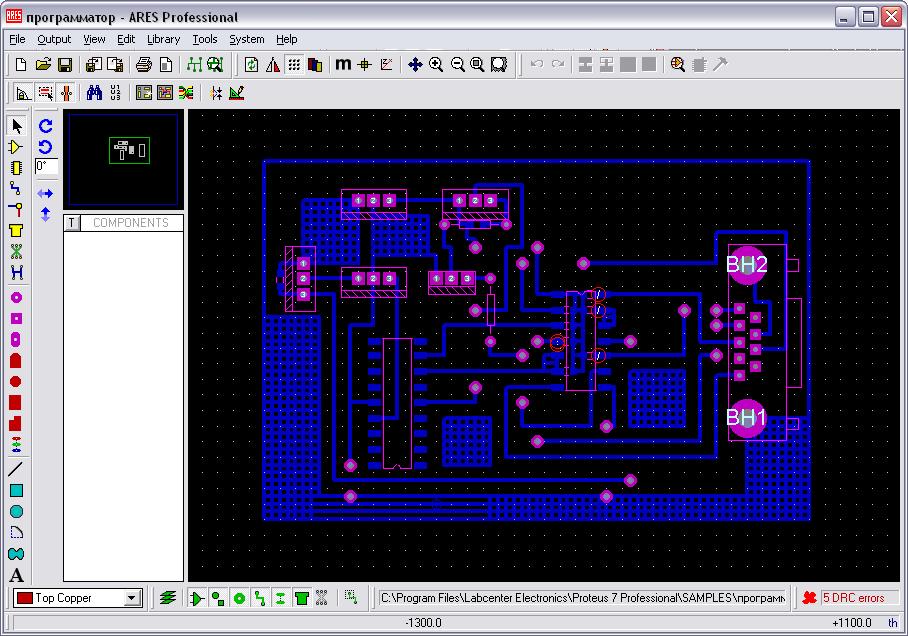
Task: Open the Tools menu
Action: click(205, 39)
